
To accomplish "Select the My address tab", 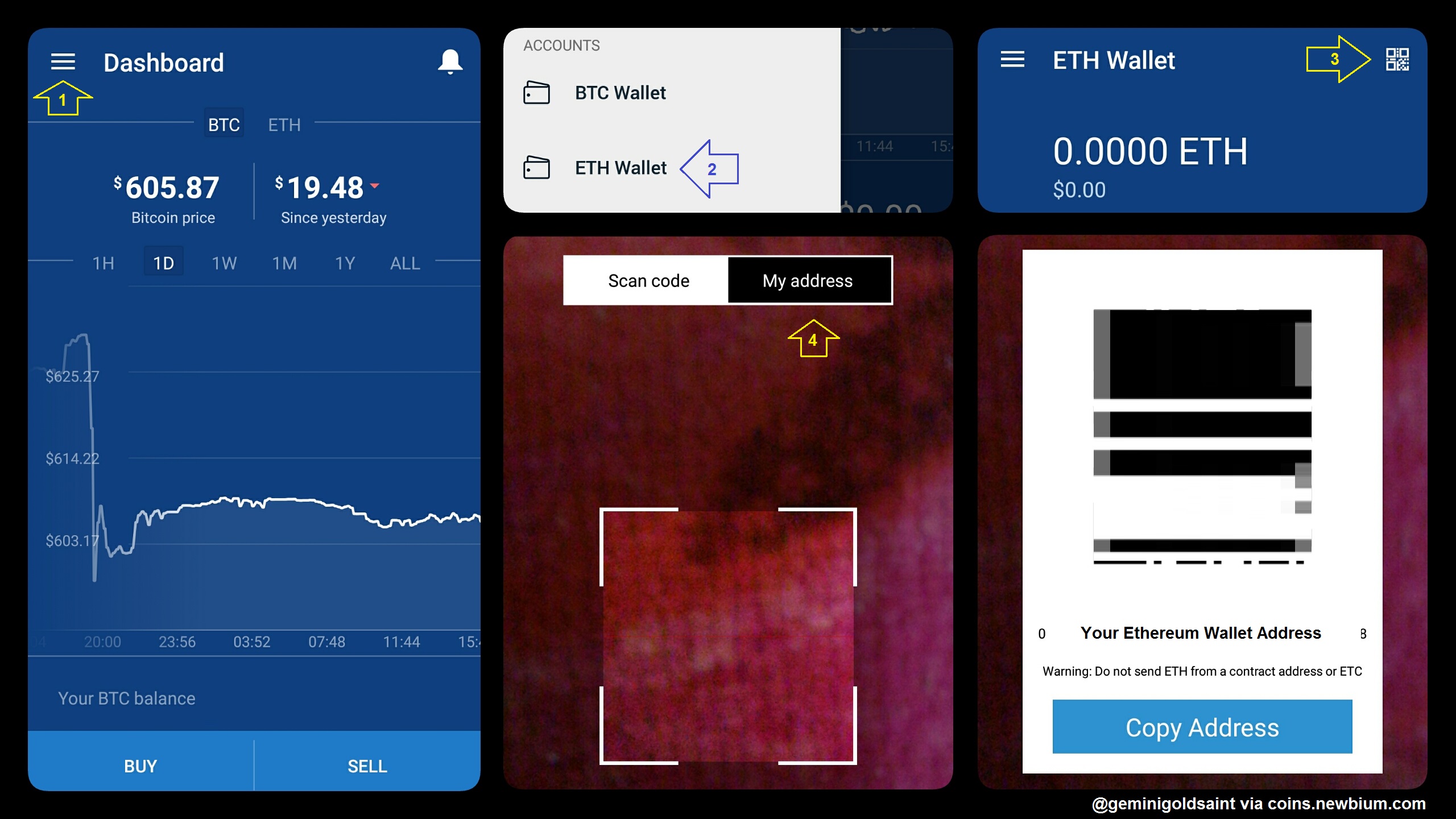I will click(x=806, y=280).
